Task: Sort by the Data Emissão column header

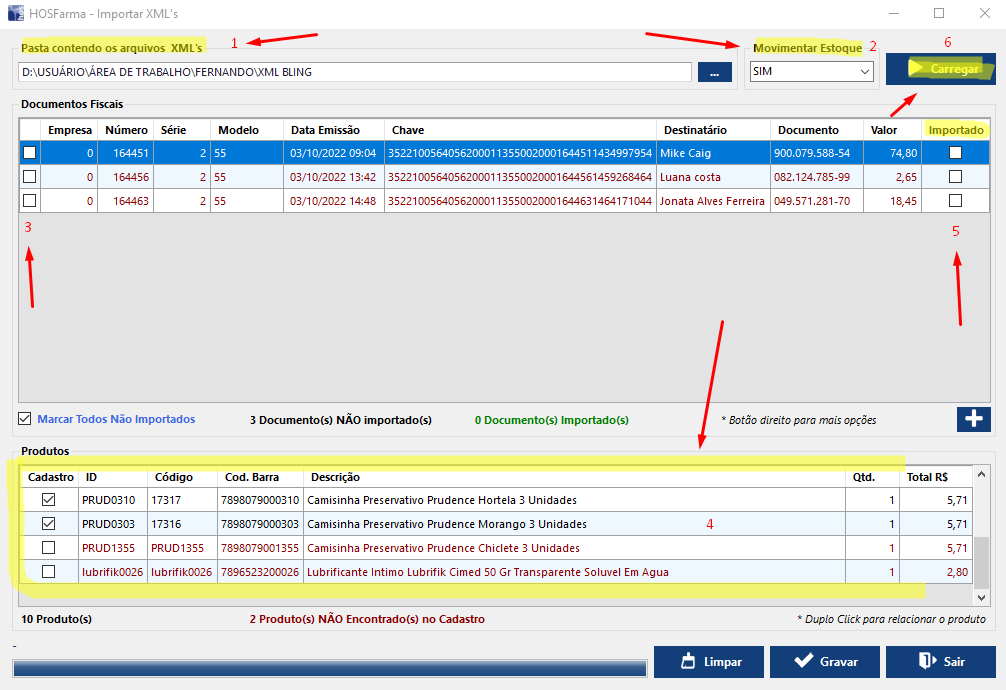Action: pyautogui.click(x=333, y=130)
